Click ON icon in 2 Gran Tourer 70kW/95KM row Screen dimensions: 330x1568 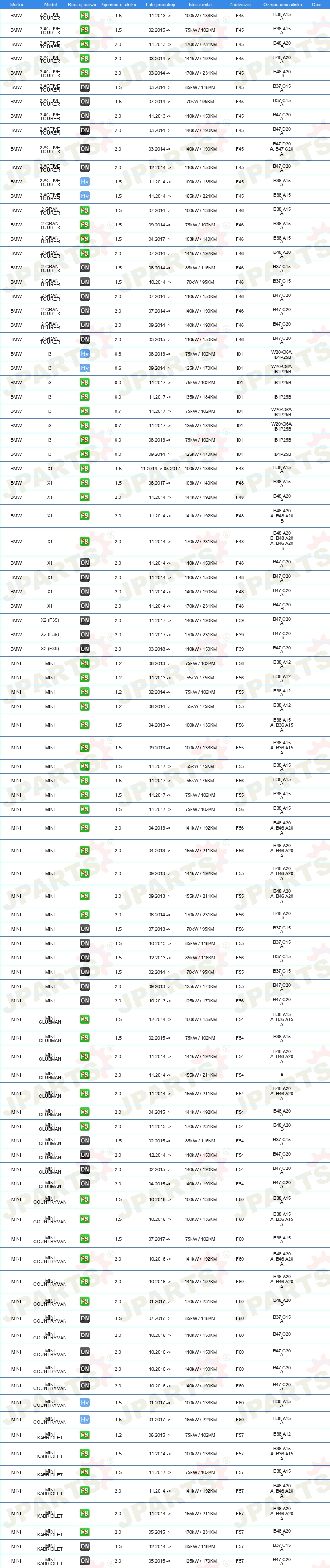85,282
